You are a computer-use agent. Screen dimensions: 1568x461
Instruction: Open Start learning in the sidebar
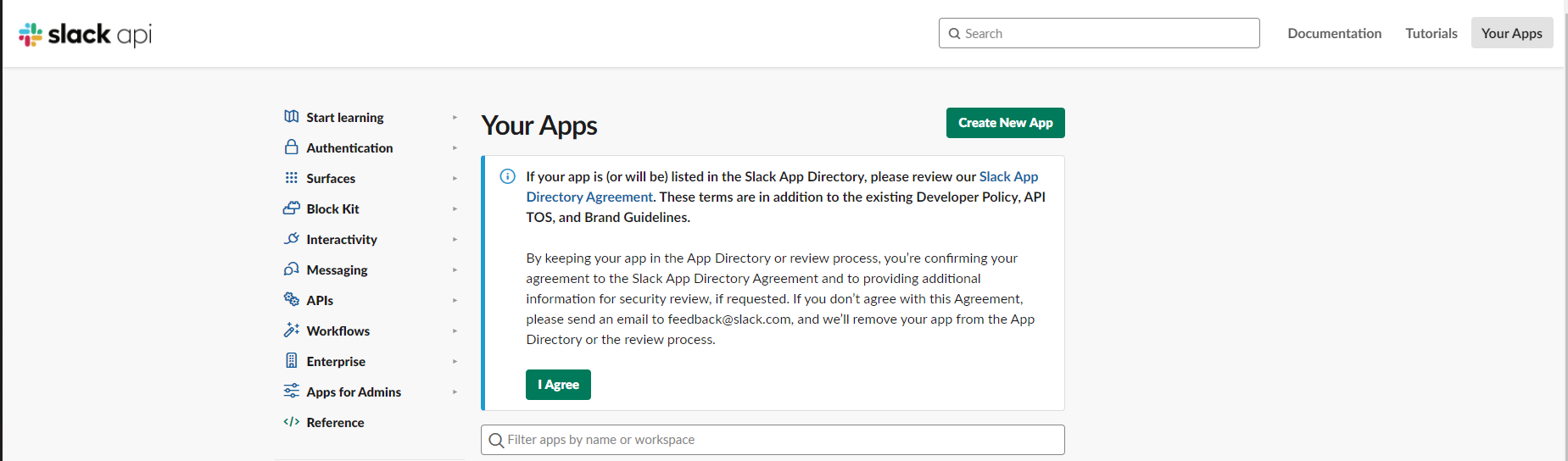coord(345,118)
